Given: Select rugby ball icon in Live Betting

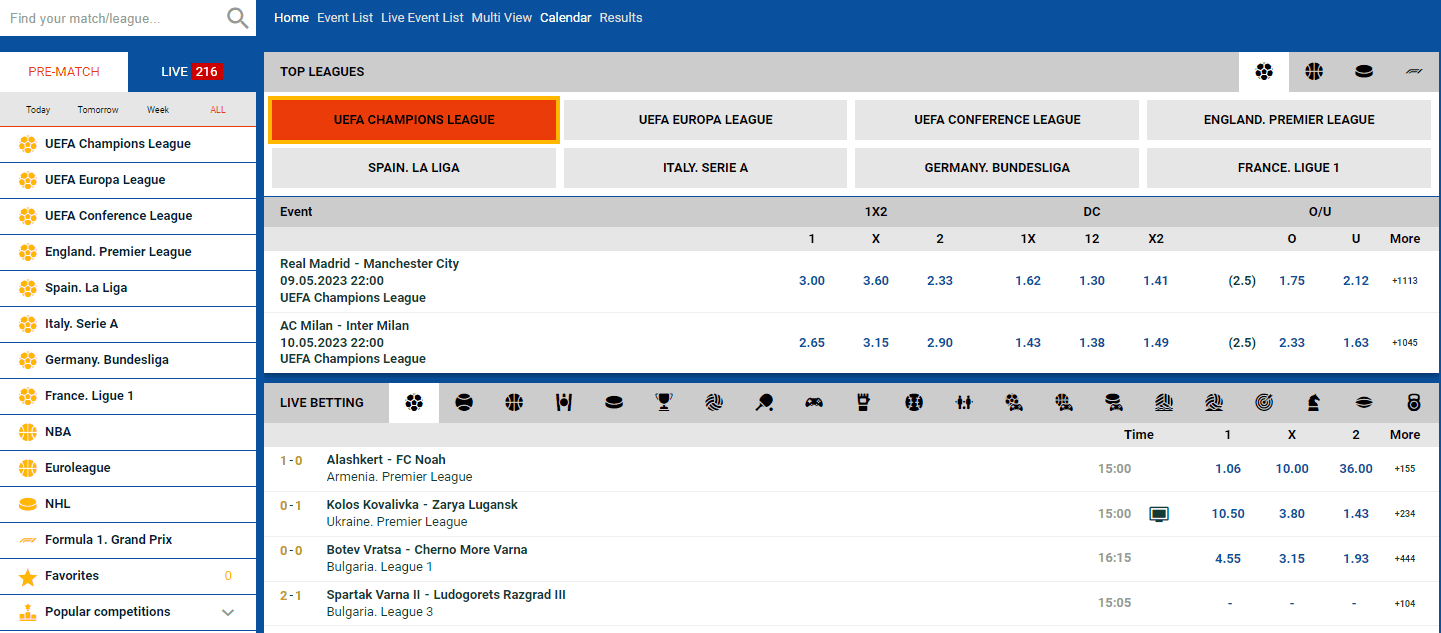Looking at the screenshot, I should point(1364,402).
